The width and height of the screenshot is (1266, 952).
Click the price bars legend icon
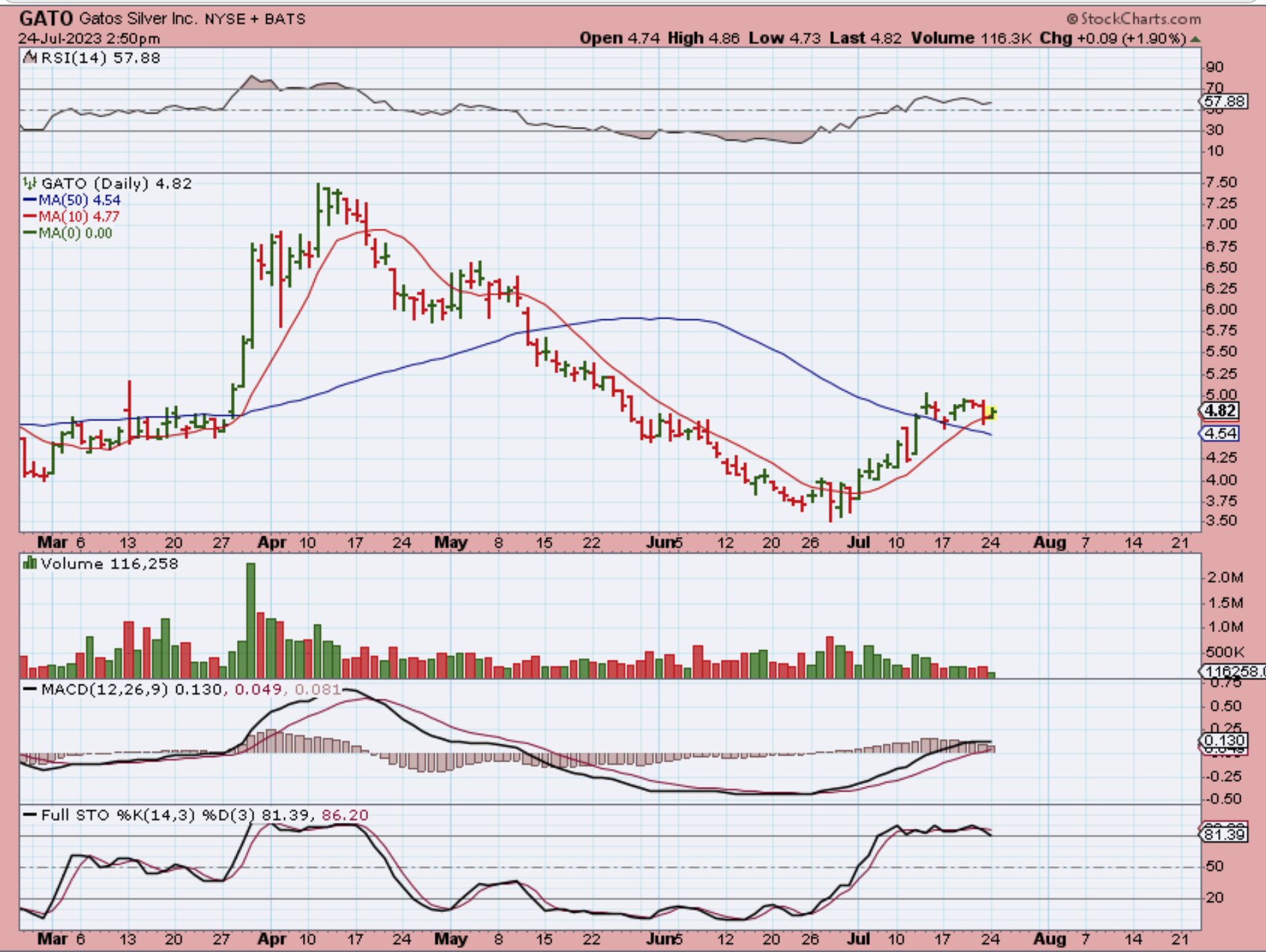(x=30, y=182)
